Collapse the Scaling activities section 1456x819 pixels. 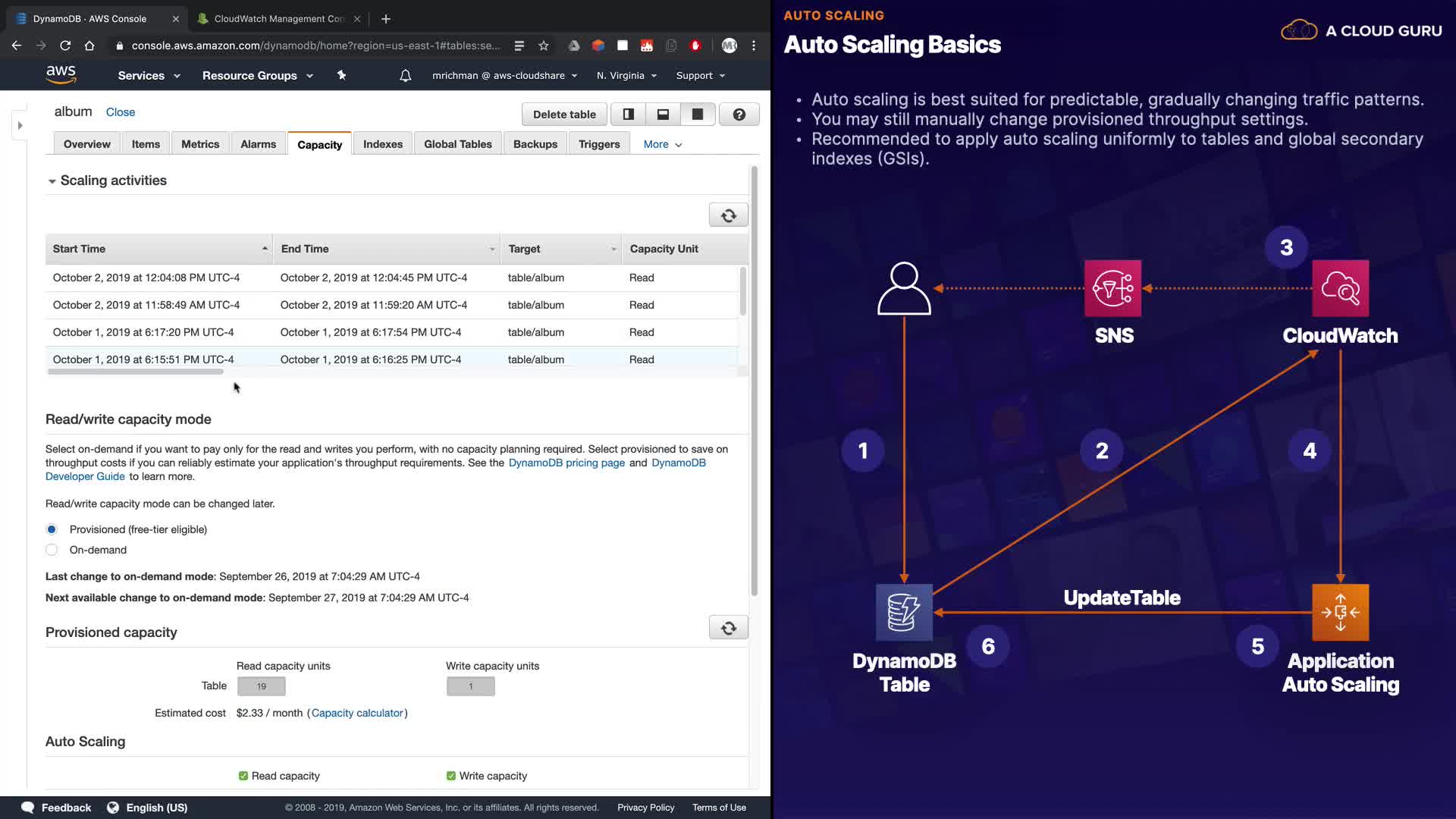click(x=52, y=181)
